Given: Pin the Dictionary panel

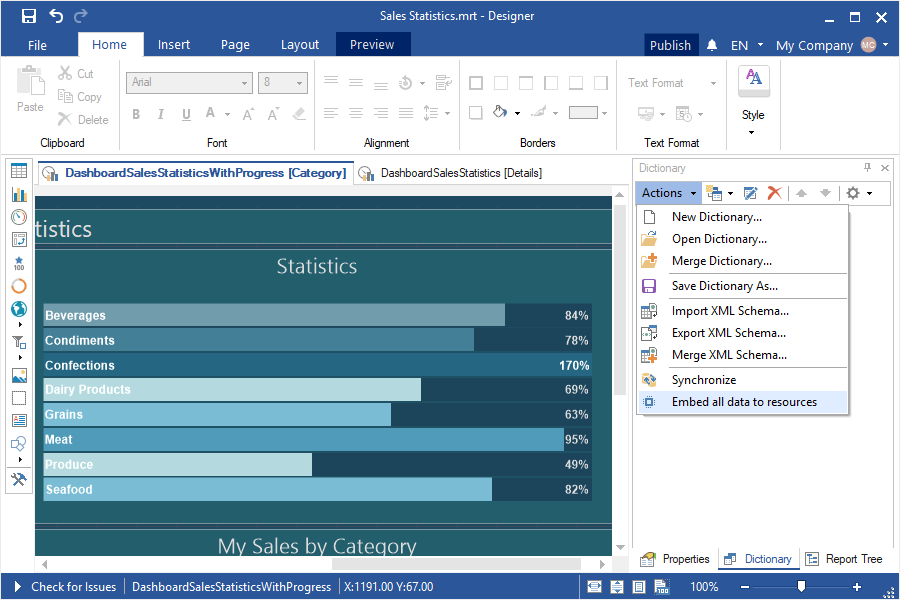Looking at the screenshot, I should [867, 168].
